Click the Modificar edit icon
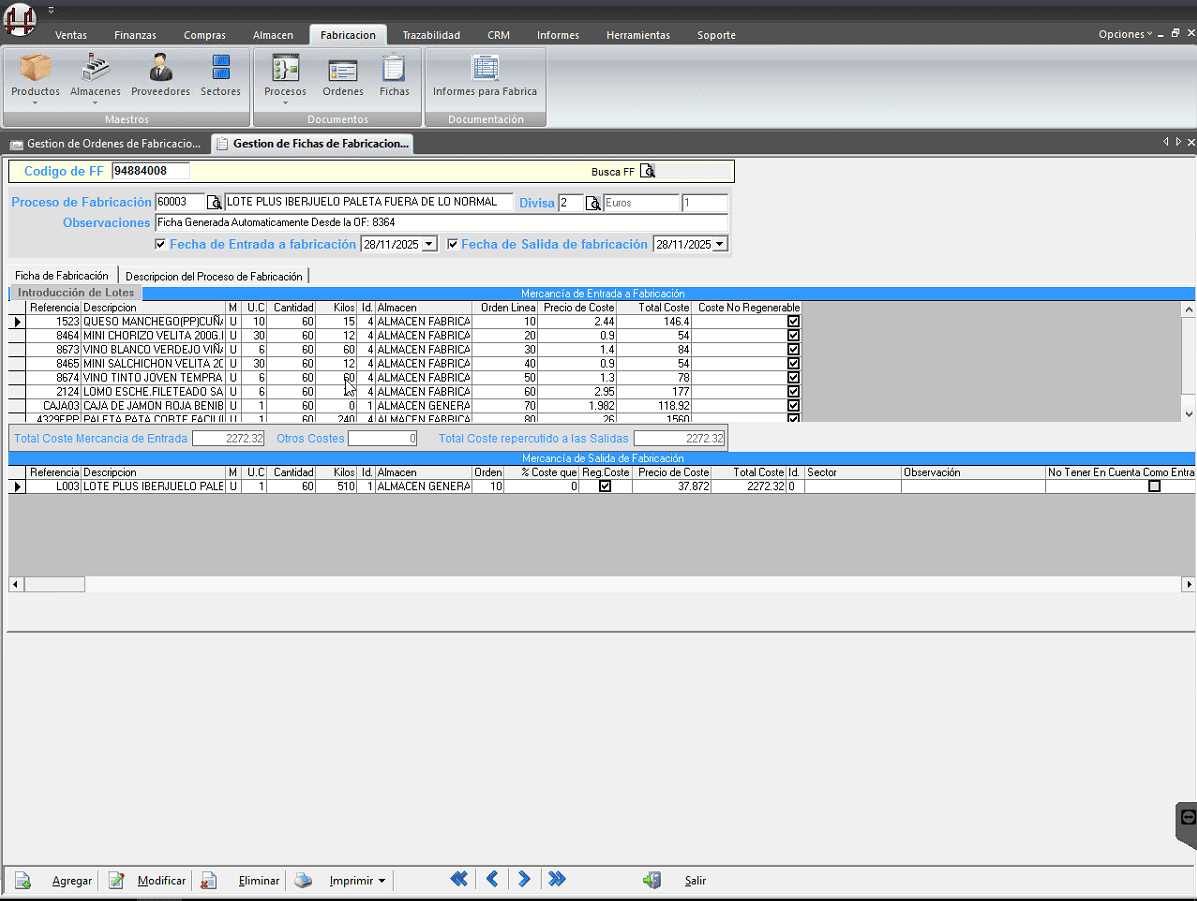The height and width of the screenshot is (901, 1197). (x=116, y=880)
